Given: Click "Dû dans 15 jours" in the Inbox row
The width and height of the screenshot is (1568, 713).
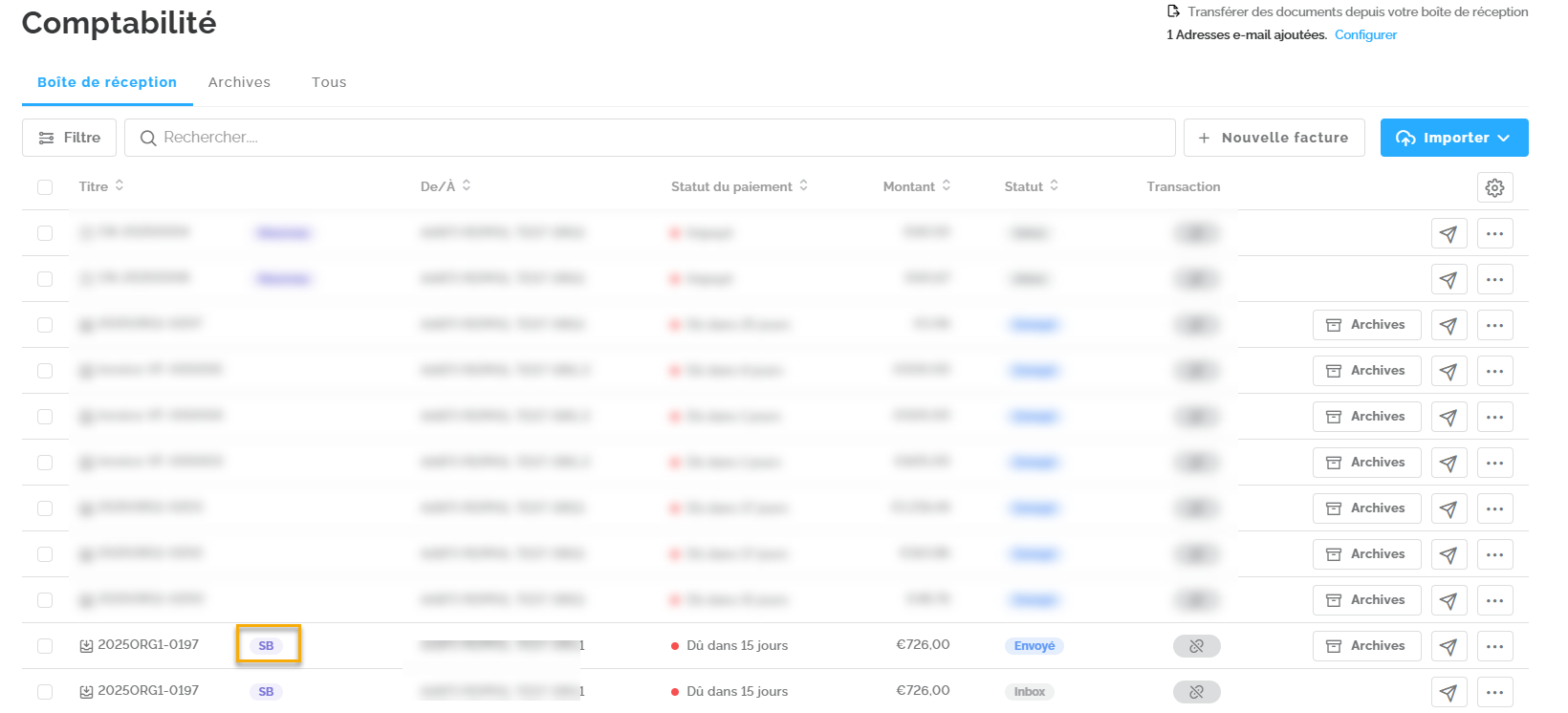Looking at the screenshot, I should [x=737, y=692].
